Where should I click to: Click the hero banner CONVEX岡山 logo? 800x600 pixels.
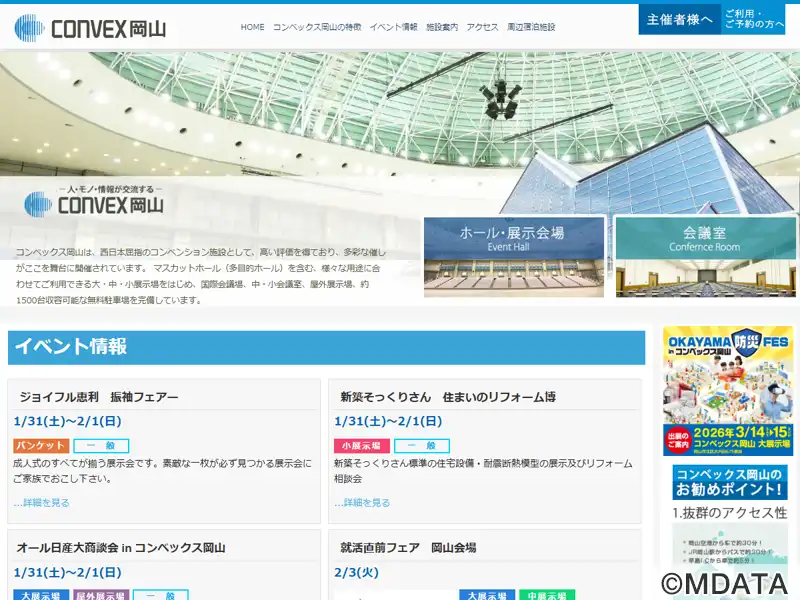(94, 200)
